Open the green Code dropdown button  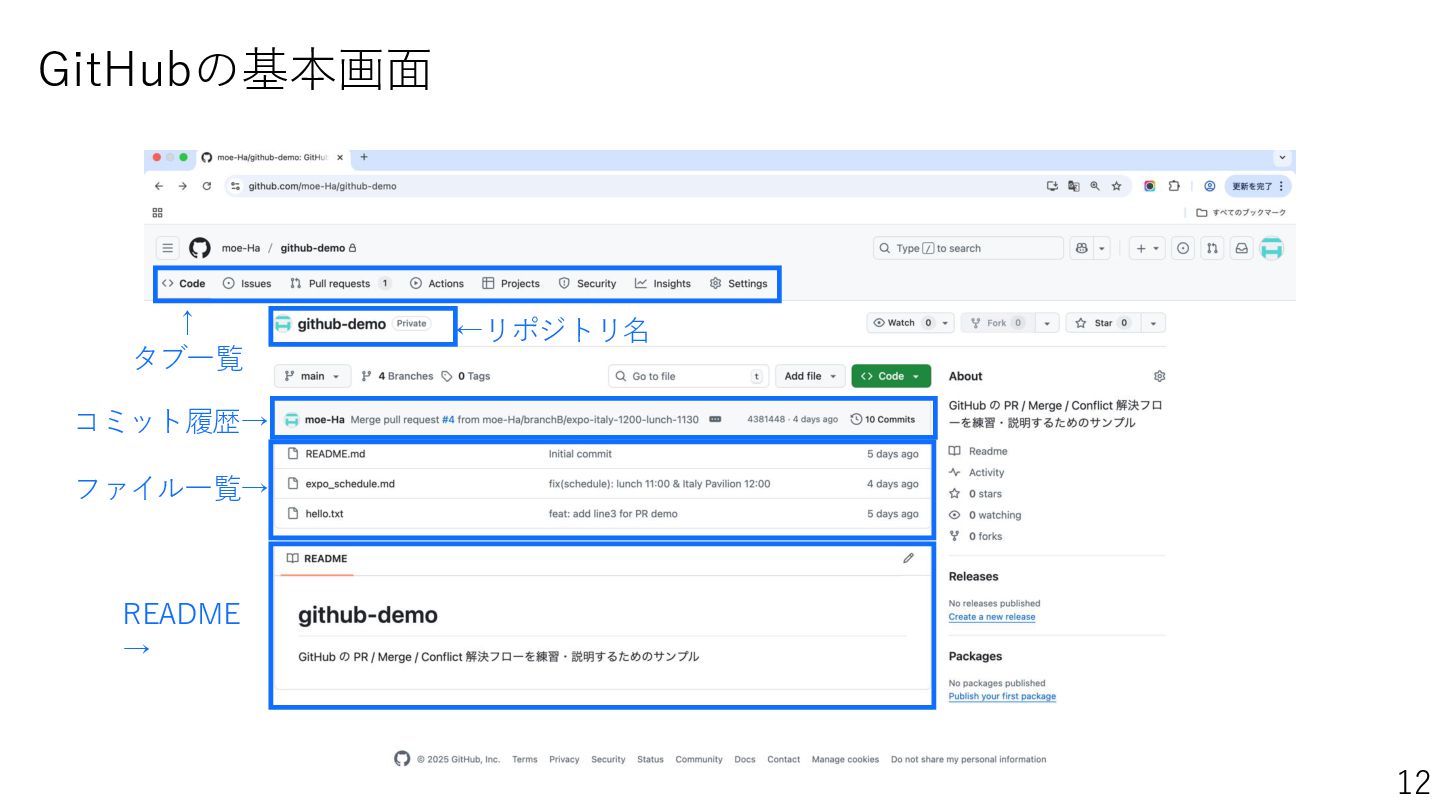click(891, 376)
